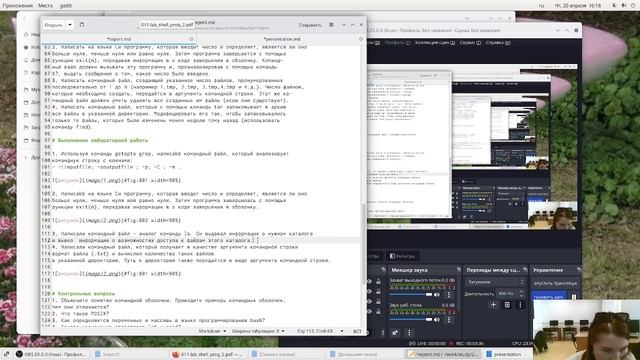This screenshot has width=640, height=360.
Task: Click the Длительность duration field
Action: (510, 293)
